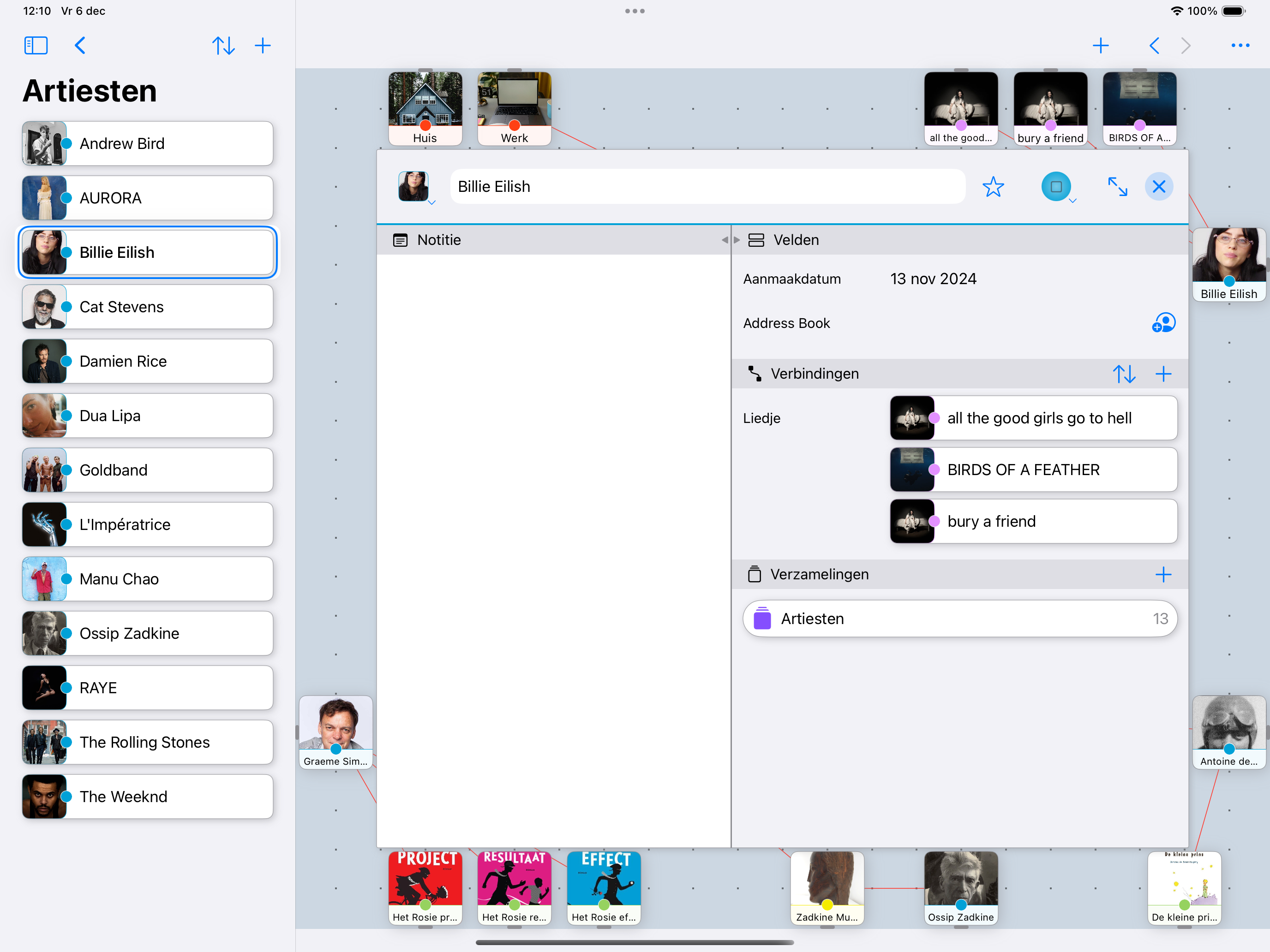
Task: Select The Weeknd in the artist list
Action: pyautogui.click(x=148, y=797)
